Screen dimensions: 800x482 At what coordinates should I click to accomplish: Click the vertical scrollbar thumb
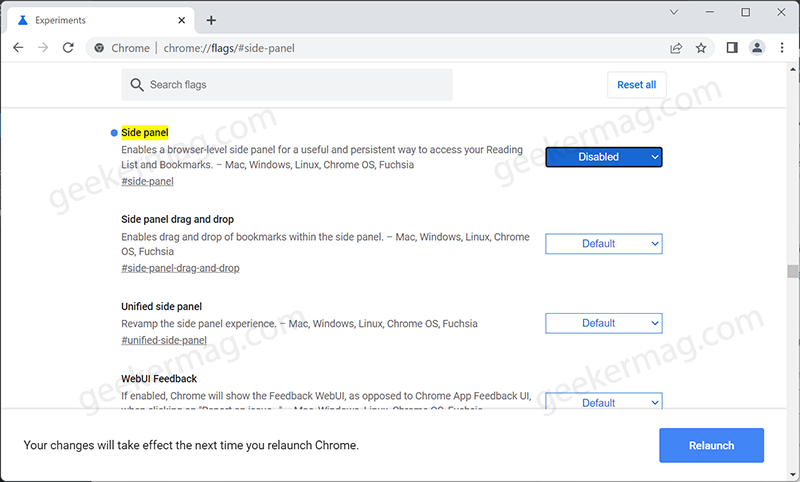tap(793, 271)
